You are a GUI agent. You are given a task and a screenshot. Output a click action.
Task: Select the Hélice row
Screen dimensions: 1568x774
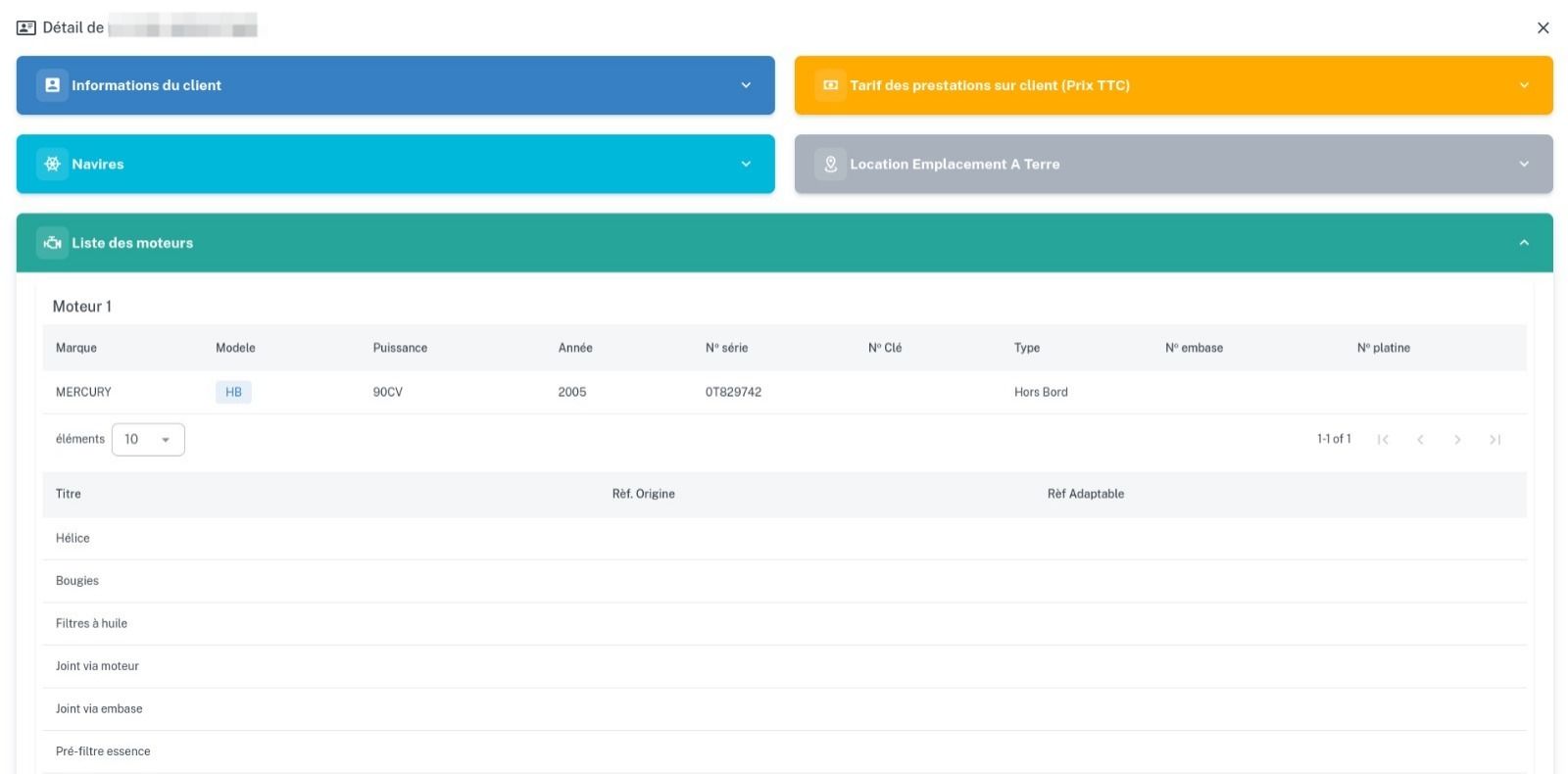click(x=784, y=538)
